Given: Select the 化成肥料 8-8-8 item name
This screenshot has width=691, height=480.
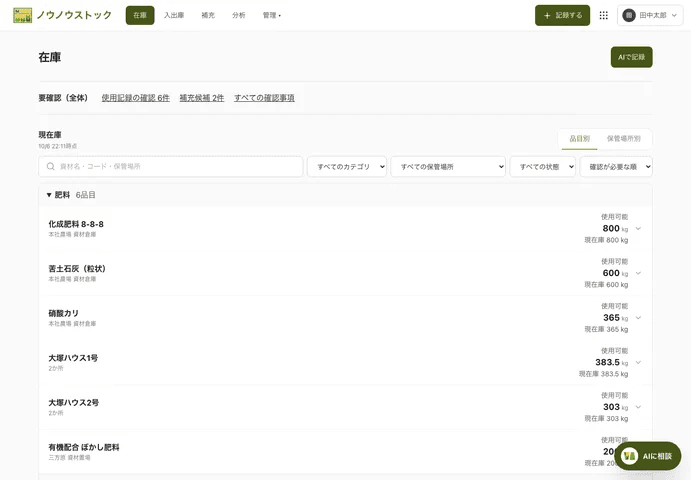Looking at the screenshot, I should tap(76, 224).
